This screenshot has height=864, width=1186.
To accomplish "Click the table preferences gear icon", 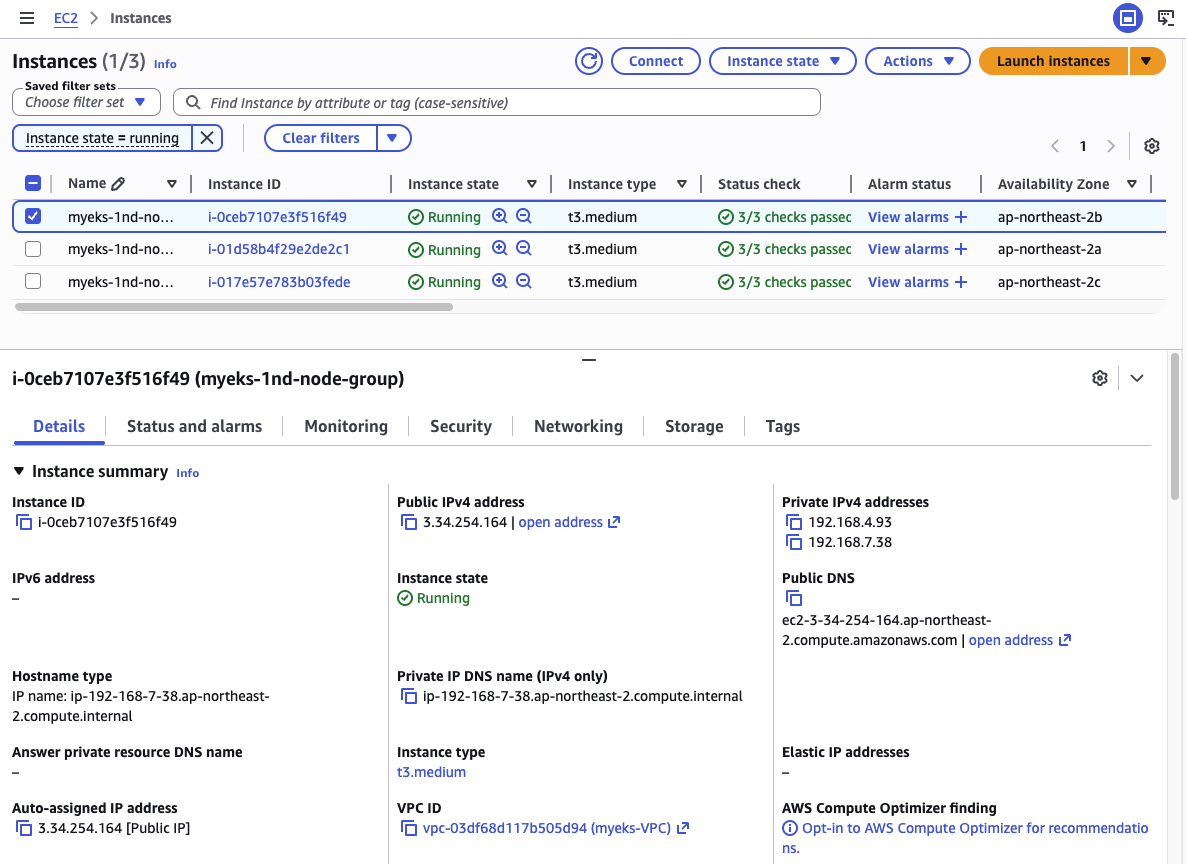I will coord(1151,146).
